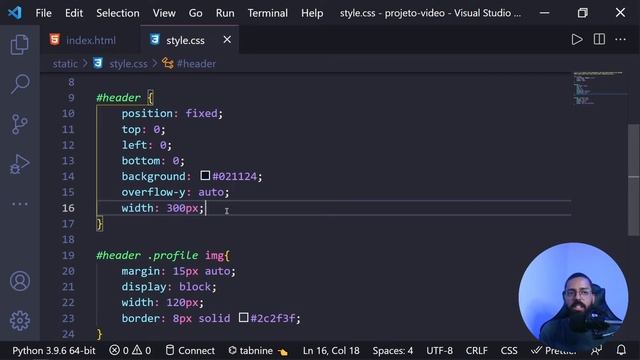Open the View menu
The height and width of the screenshot is (360, 640).
coord(164,13)
